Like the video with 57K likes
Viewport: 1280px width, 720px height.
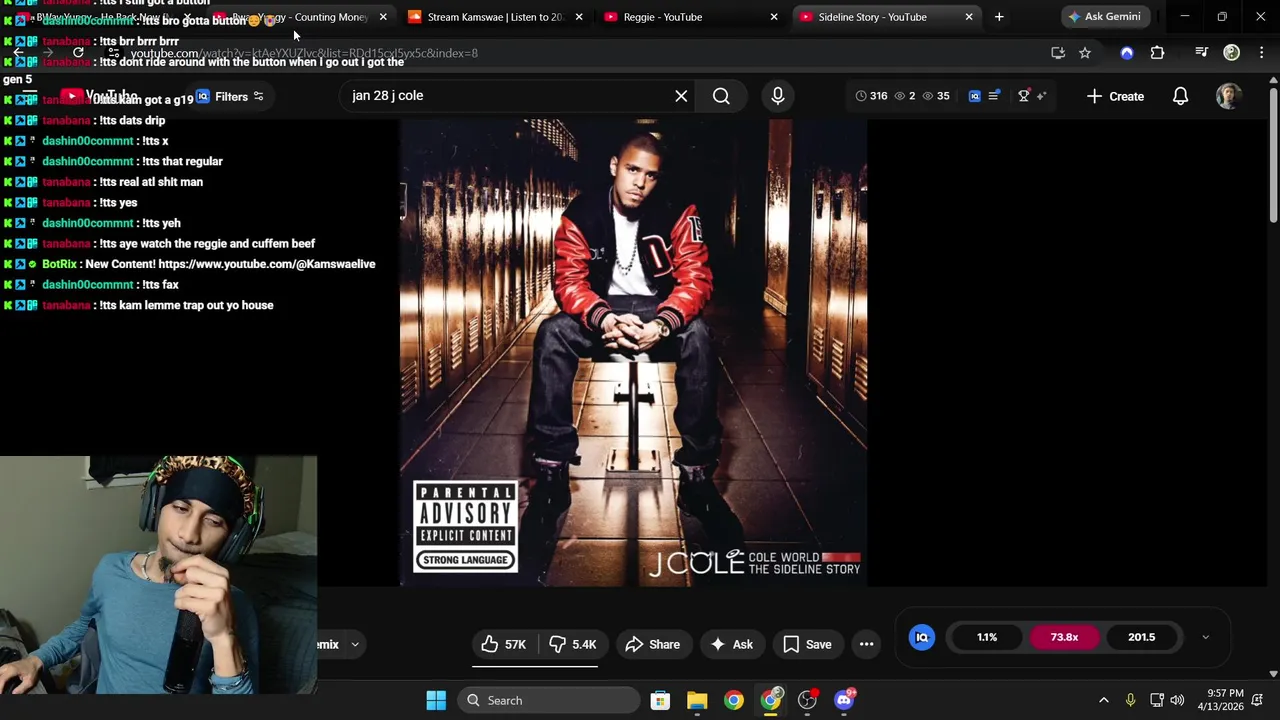(503, 645)
